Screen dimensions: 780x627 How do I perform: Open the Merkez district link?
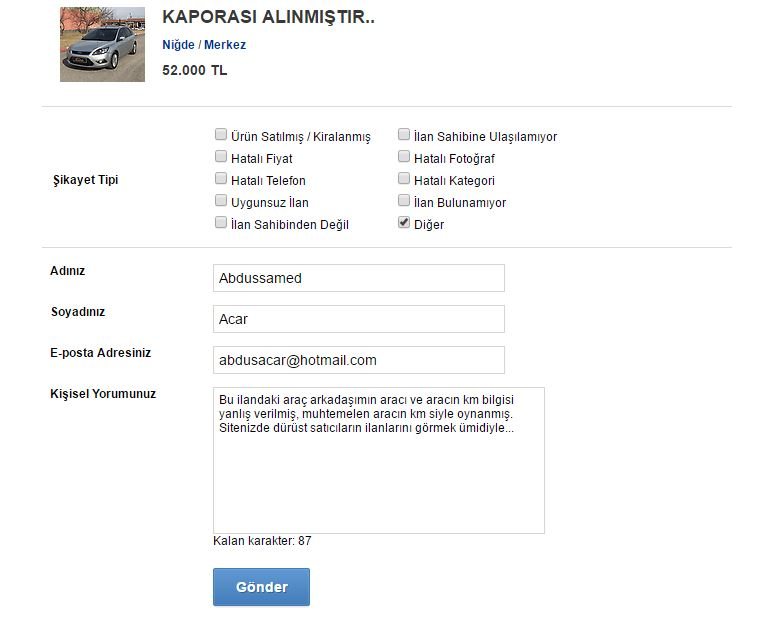coord(225,45)
